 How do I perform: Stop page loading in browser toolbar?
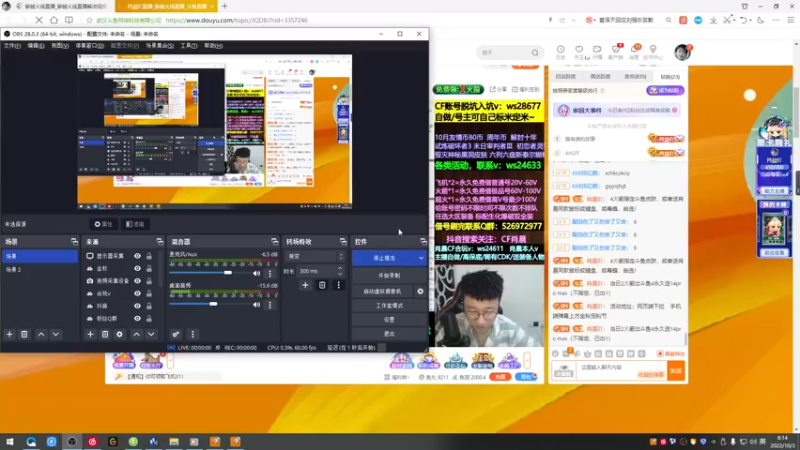39,20
